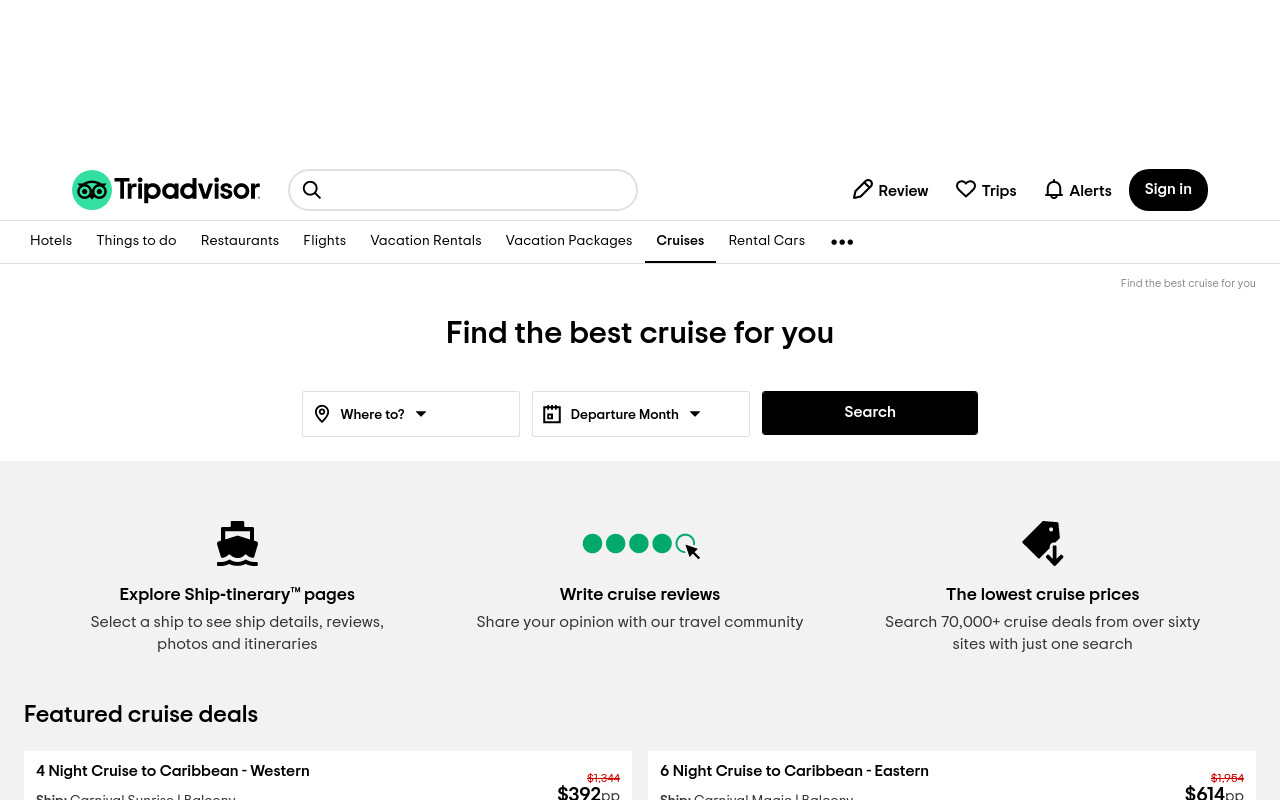Click the green rating bubbles icon
Viewport: 1280px width, 800px height.
coord(641,545)
